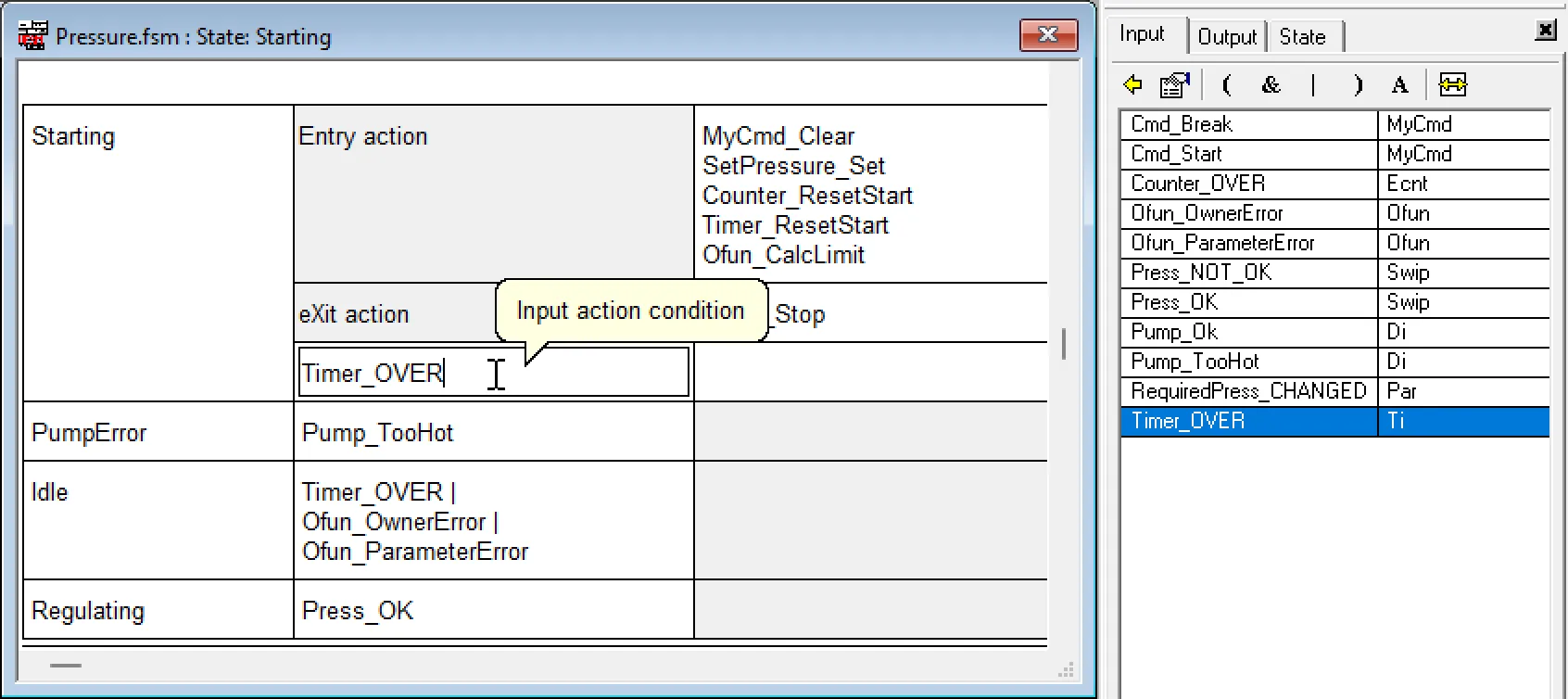Select RequiredPress_CHANGED in the input list
1568x699 pixels.
coord(1249,391)
